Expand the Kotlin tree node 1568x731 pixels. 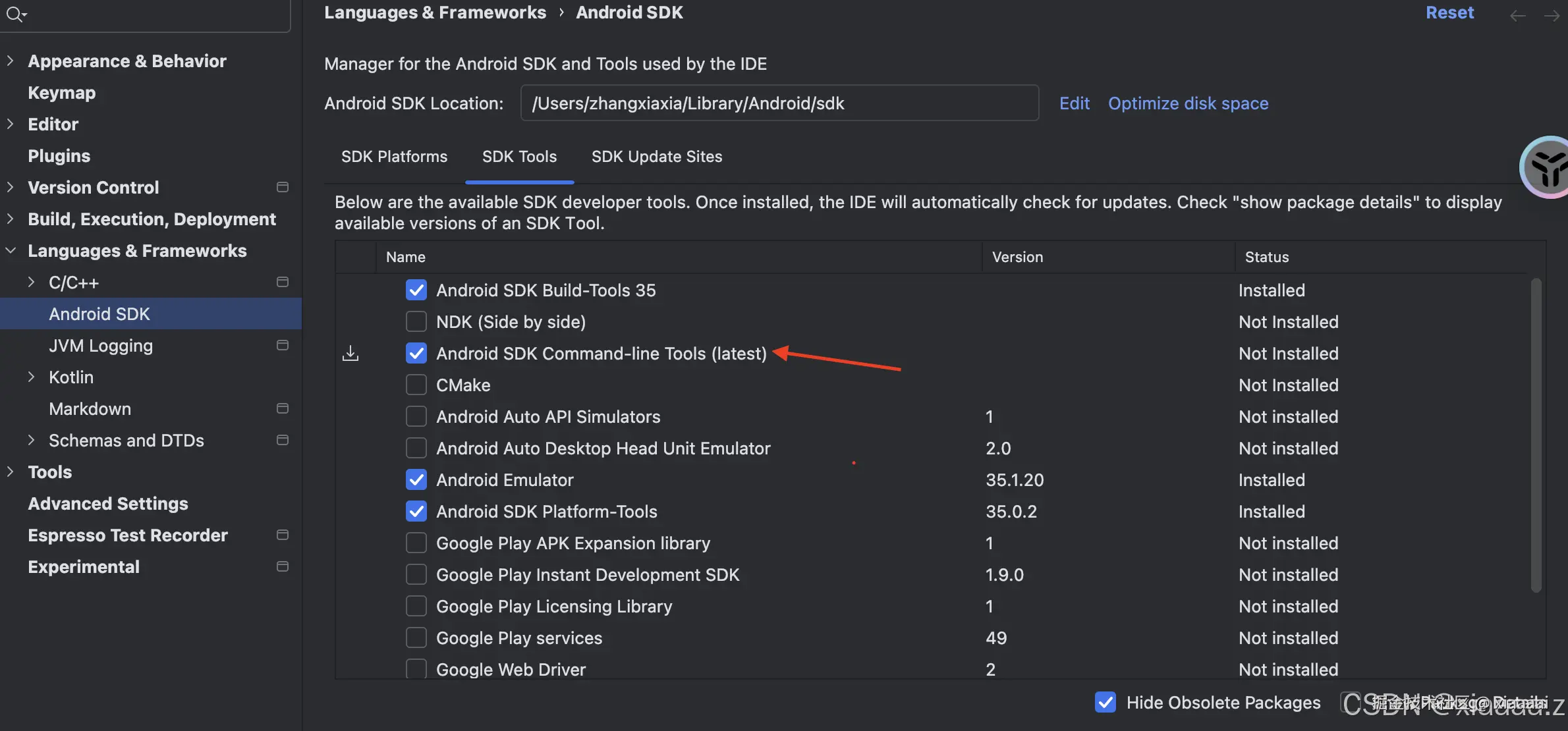point(31,377)
